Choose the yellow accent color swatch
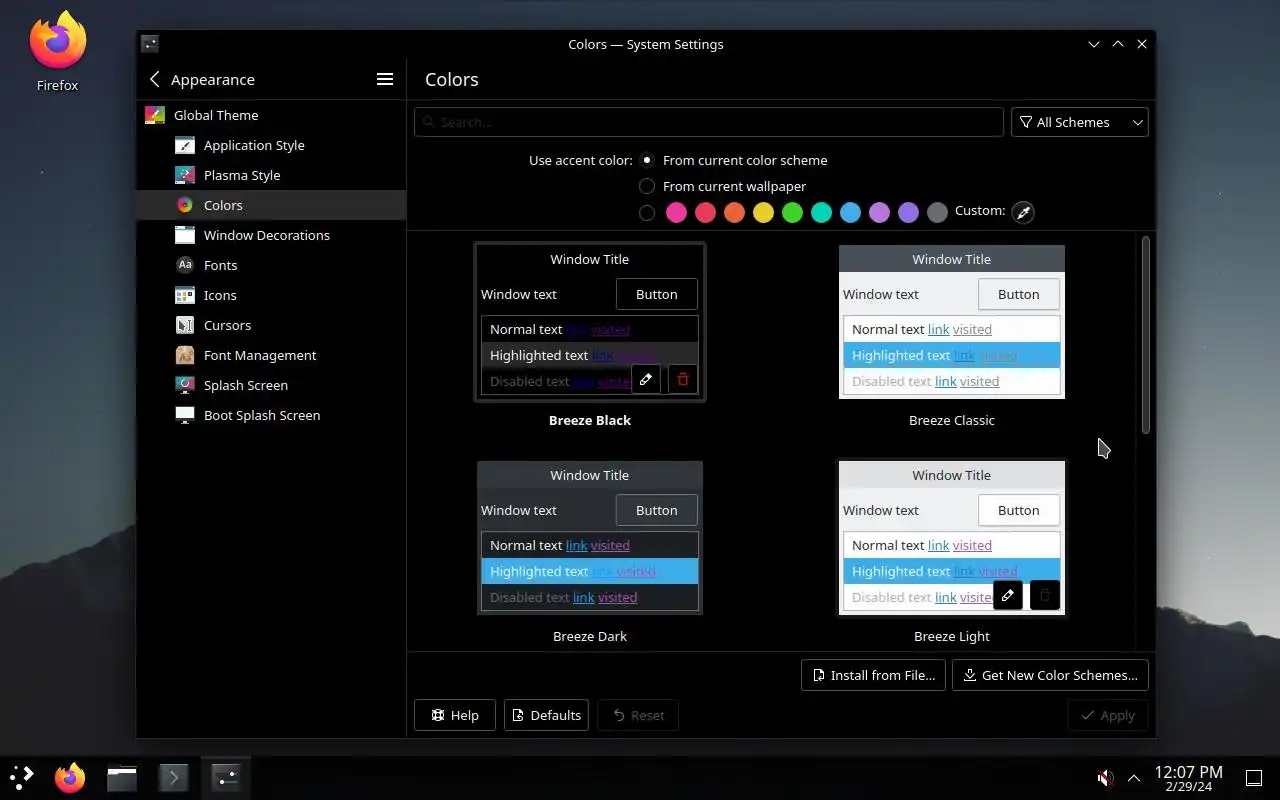The image size is (1280, 800). (x=763, y=212)
